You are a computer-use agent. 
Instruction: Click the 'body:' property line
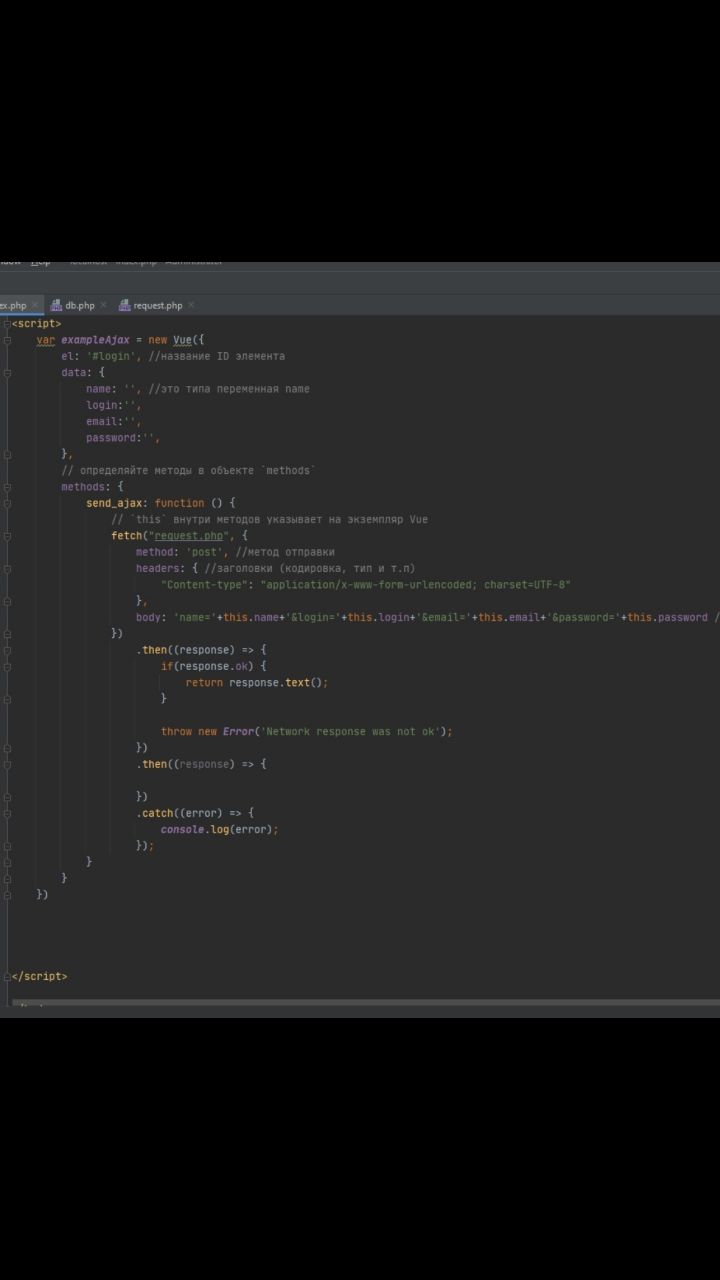tap(428, 617)
